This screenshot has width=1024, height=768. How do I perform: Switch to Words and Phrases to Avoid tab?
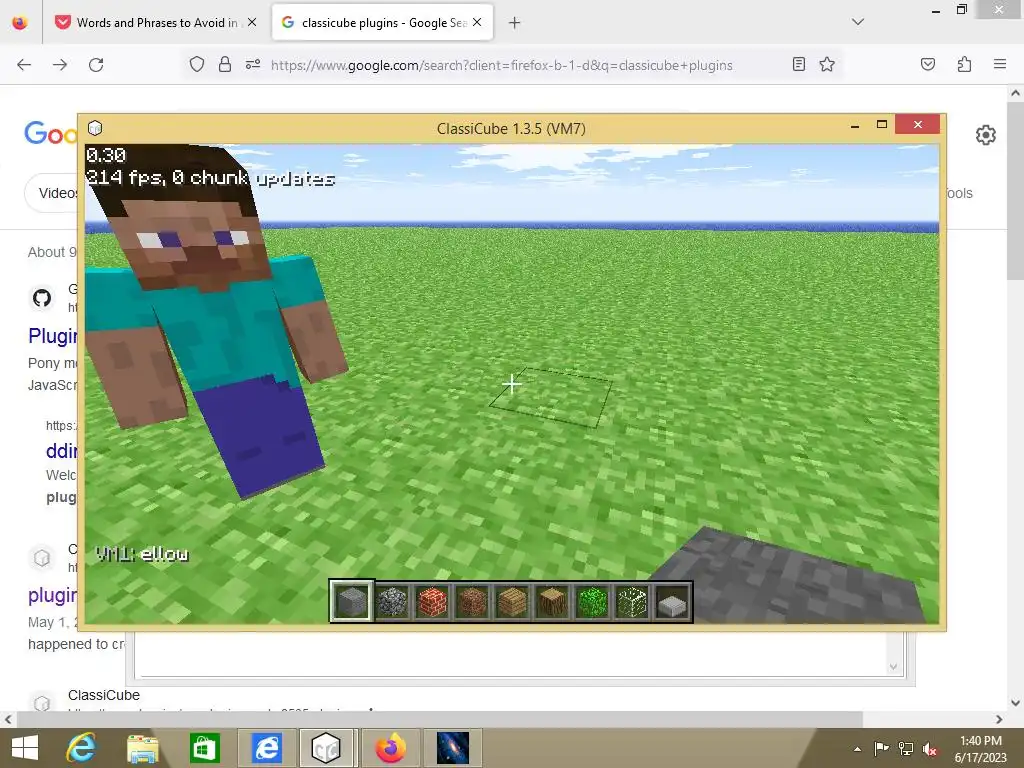[x=157, y=22]
